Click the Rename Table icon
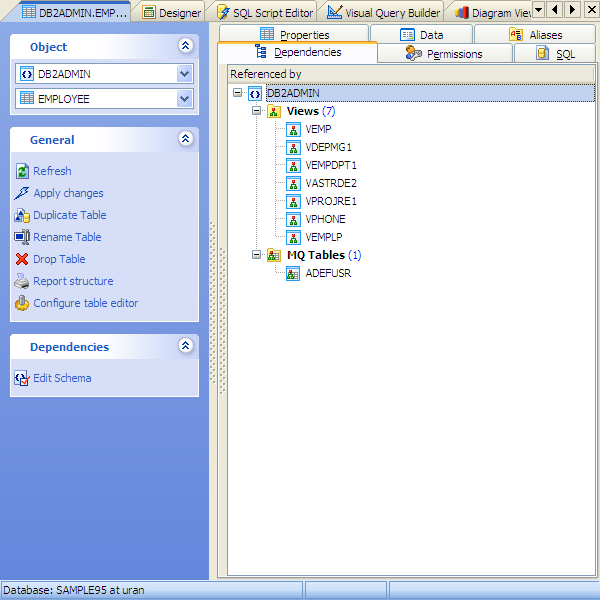Viewport: 600px width, 600px height. click(22, 237)
